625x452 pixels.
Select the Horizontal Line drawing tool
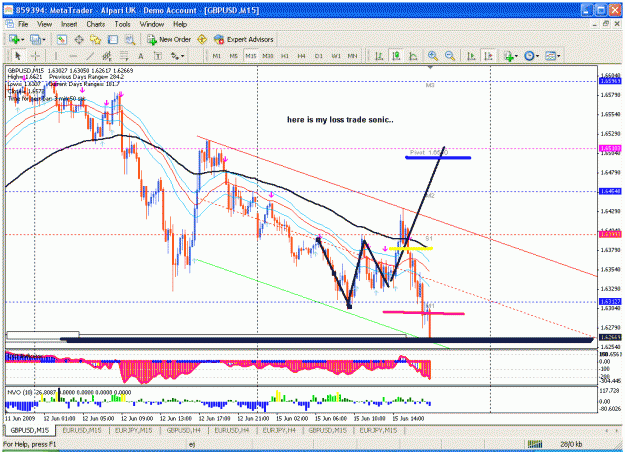point(73,56)
